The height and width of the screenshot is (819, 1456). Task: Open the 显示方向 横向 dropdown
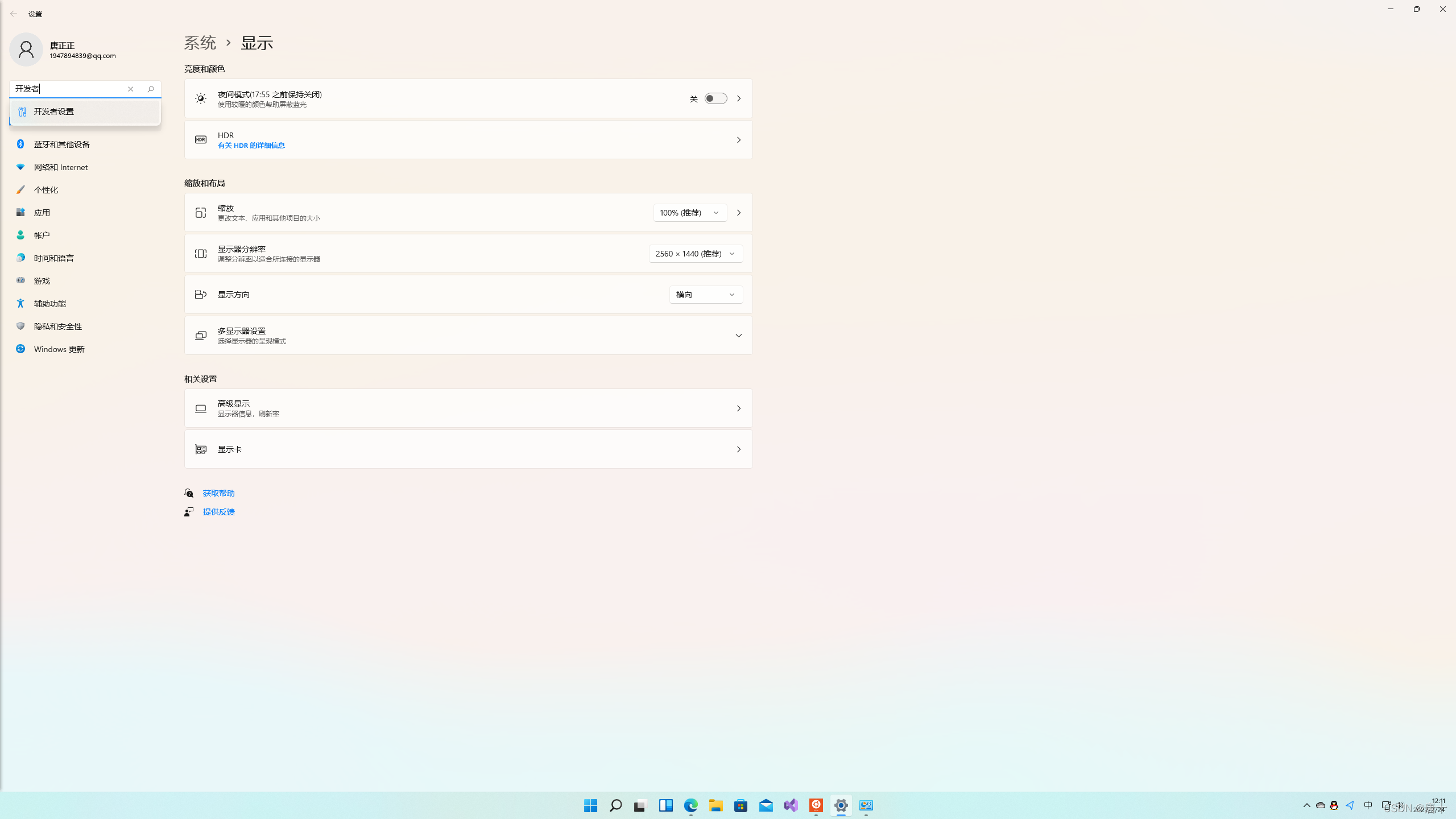pyautogui.click(x=706, y=295)
